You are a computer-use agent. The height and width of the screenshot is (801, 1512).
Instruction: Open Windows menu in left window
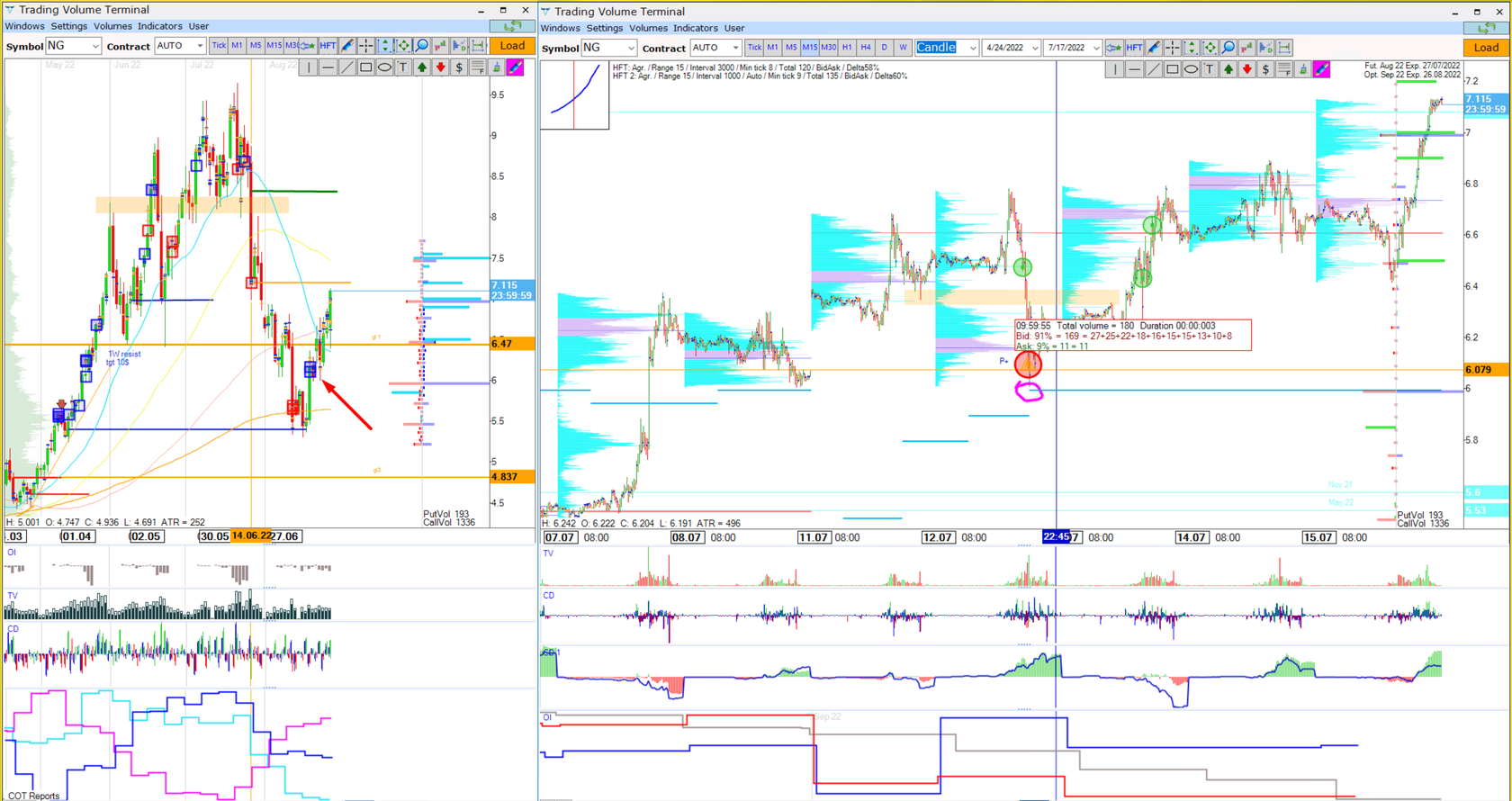click(24, 26)
